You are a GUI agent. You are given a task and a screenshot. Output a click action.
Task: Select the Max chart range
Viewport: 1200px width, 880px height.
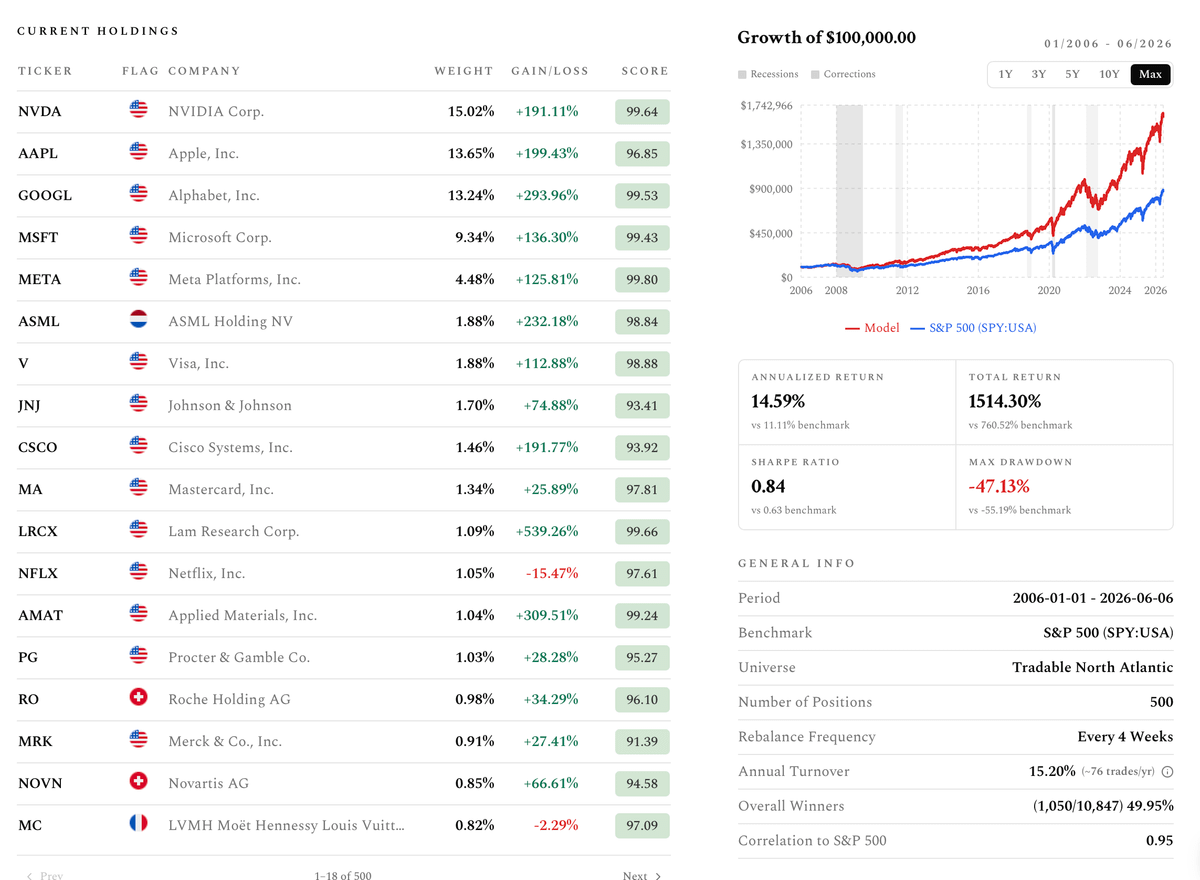[1150, 74]
